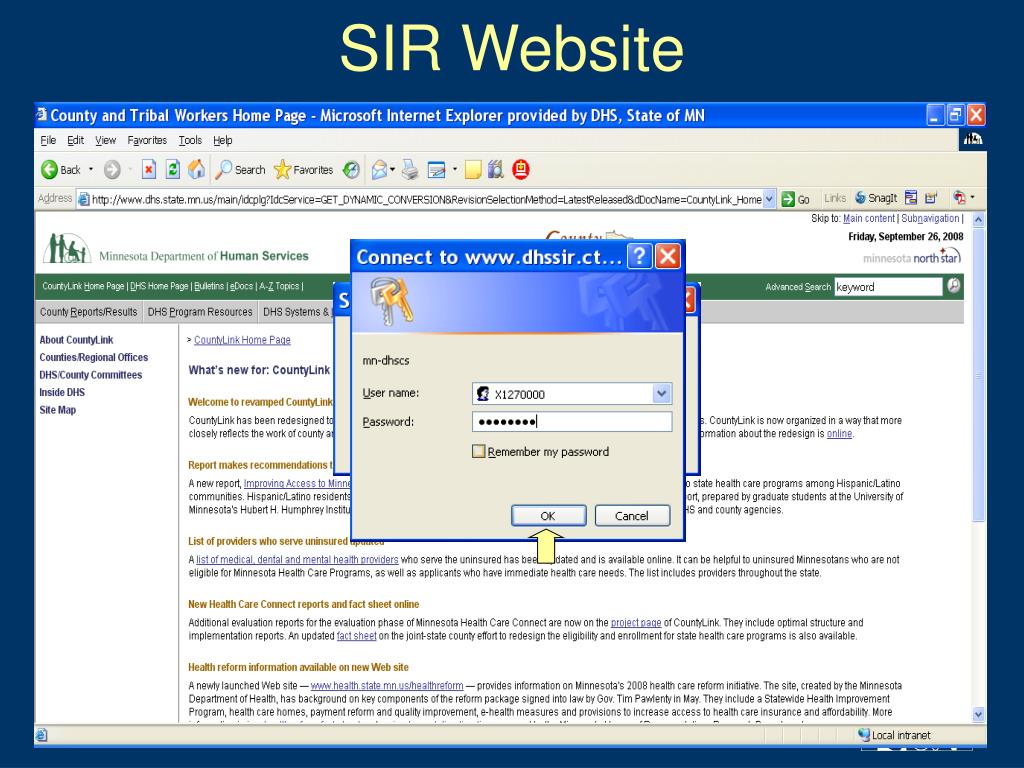Click the status bar page icon at left

pos(41,735)
